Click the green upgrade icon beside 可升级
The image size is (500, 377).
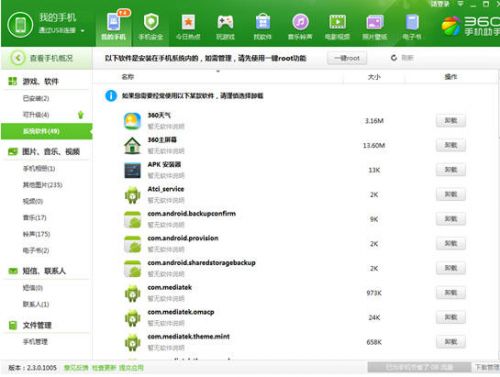[x=80, y=115]
